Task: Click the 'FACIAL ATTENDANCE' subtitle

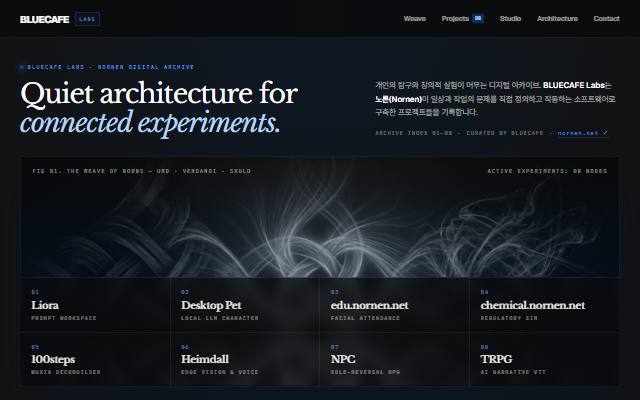Action: click(x=365, y=318)
